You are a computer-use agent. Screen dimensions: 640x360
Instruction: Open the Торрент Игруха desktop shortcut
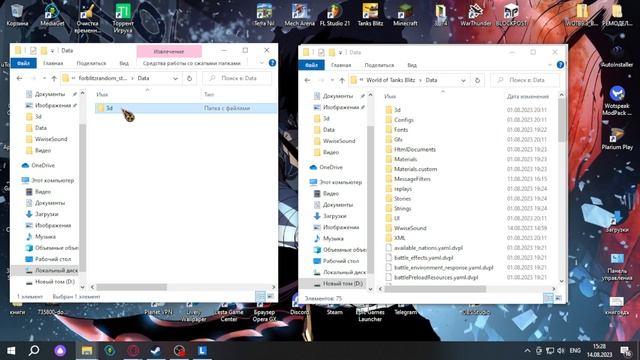click(123, 18)
